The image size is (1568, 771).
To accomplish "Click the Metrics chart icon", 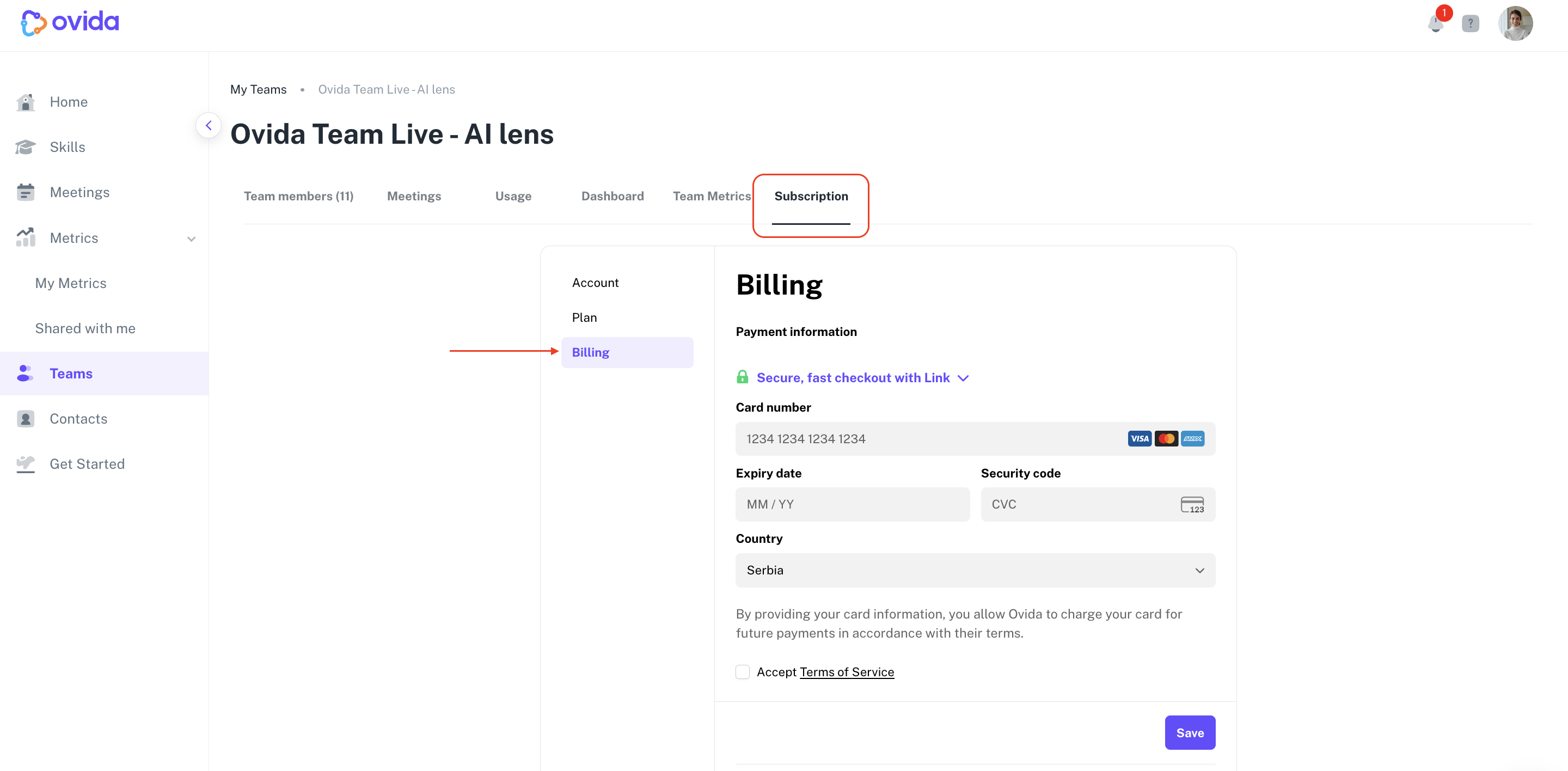I will click(26, 237).
